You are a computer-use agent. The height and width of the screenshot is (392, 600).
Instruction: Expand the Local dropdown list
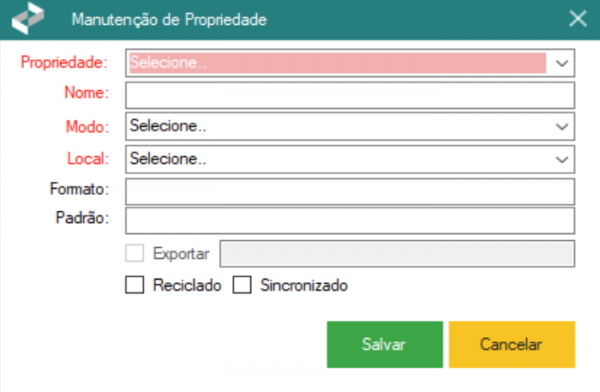pyautogui.click(x=561, y=159)
